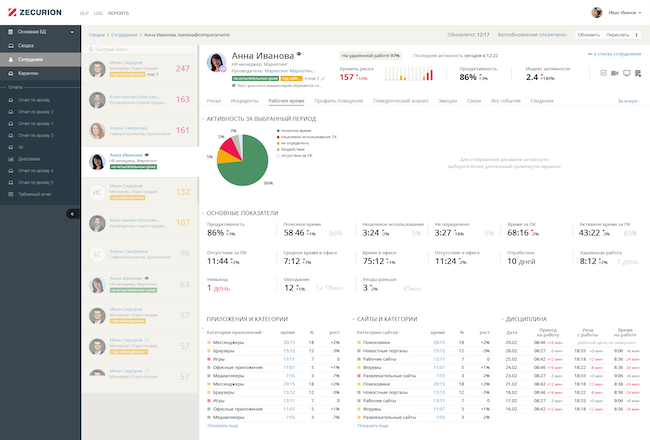
Task: Click the notes icon at far right of header
Action: 639,74
